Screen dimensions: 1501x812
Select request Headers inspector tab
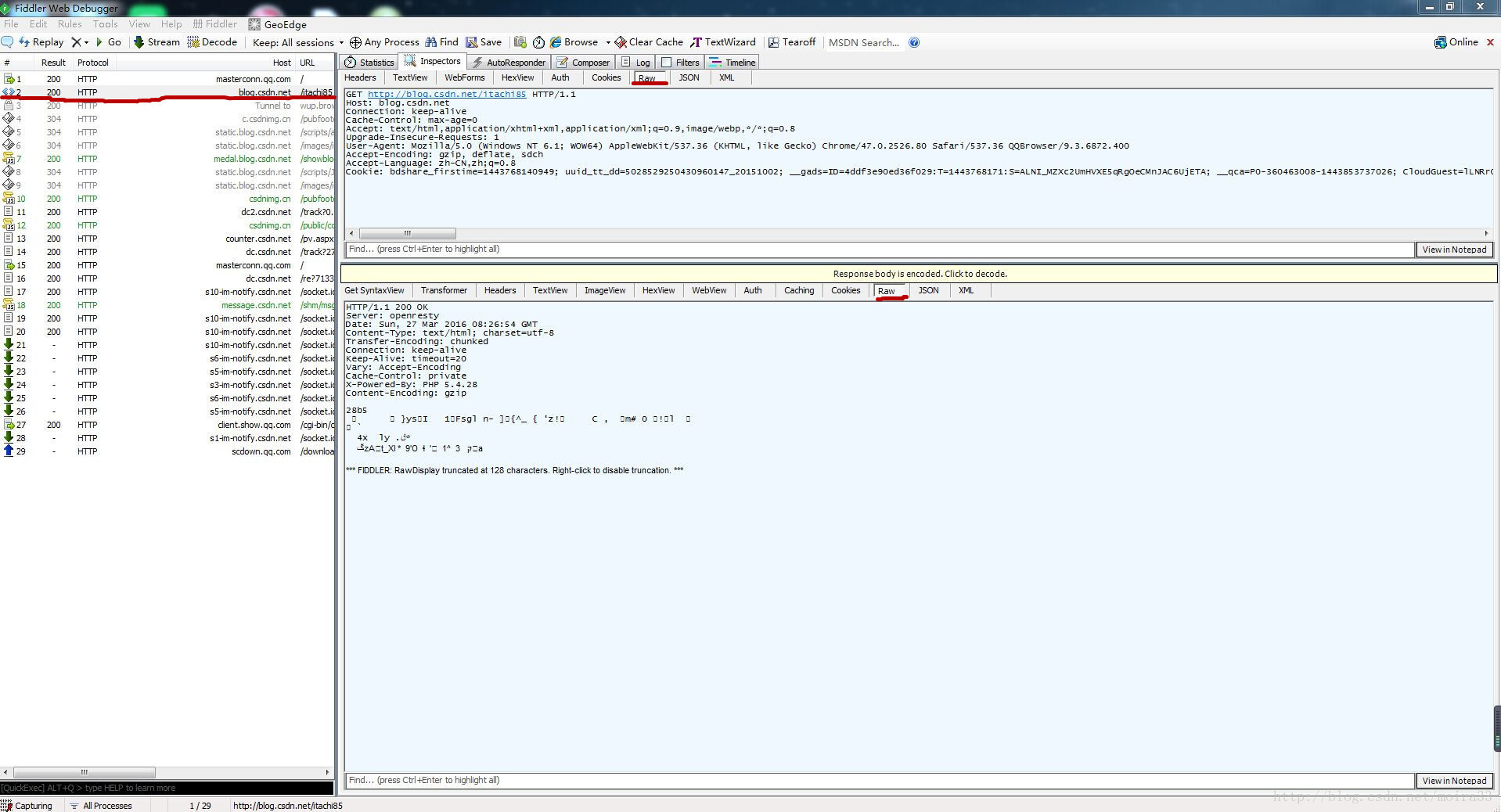click(x=360, y=77)
